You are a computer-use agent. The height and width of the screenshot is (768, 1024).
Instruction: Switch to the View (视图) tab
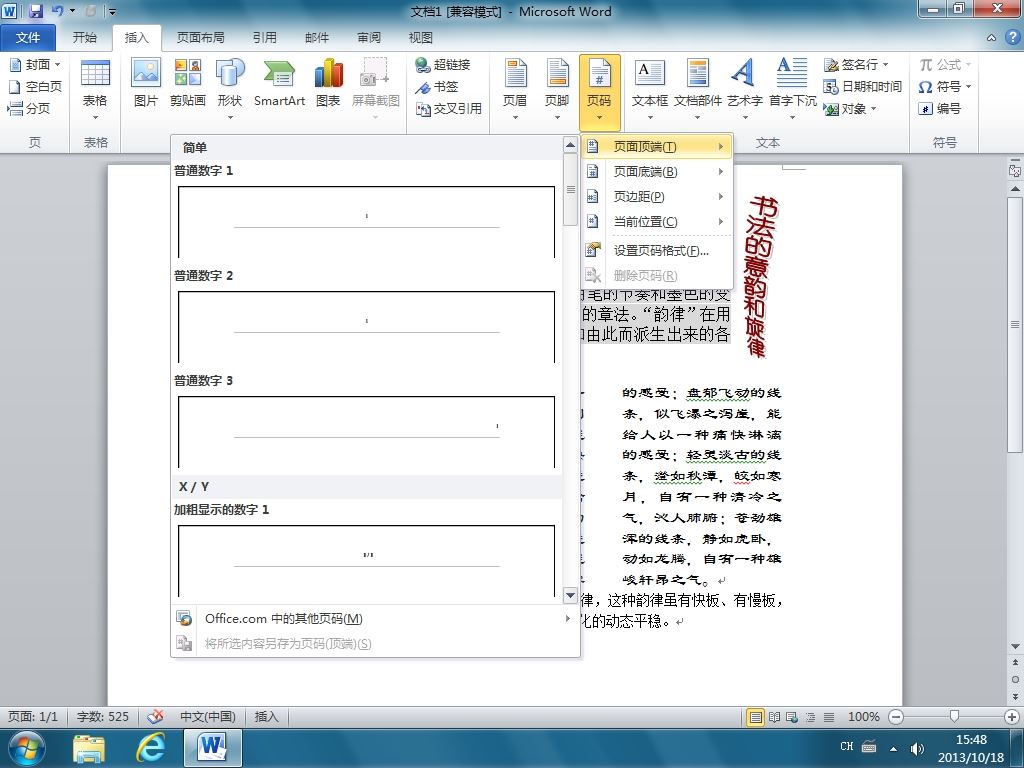click(421, 38)
